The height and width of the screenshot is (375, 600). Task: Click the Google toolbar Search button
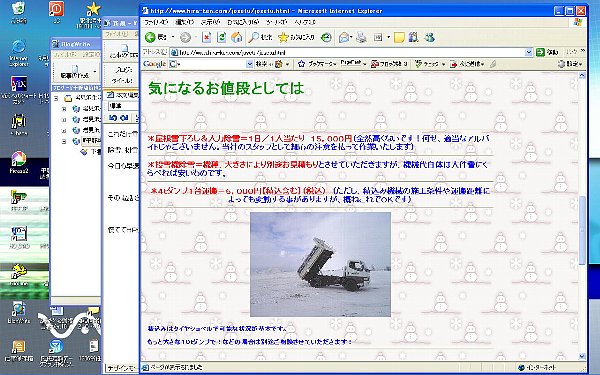[x=261, y=64]
